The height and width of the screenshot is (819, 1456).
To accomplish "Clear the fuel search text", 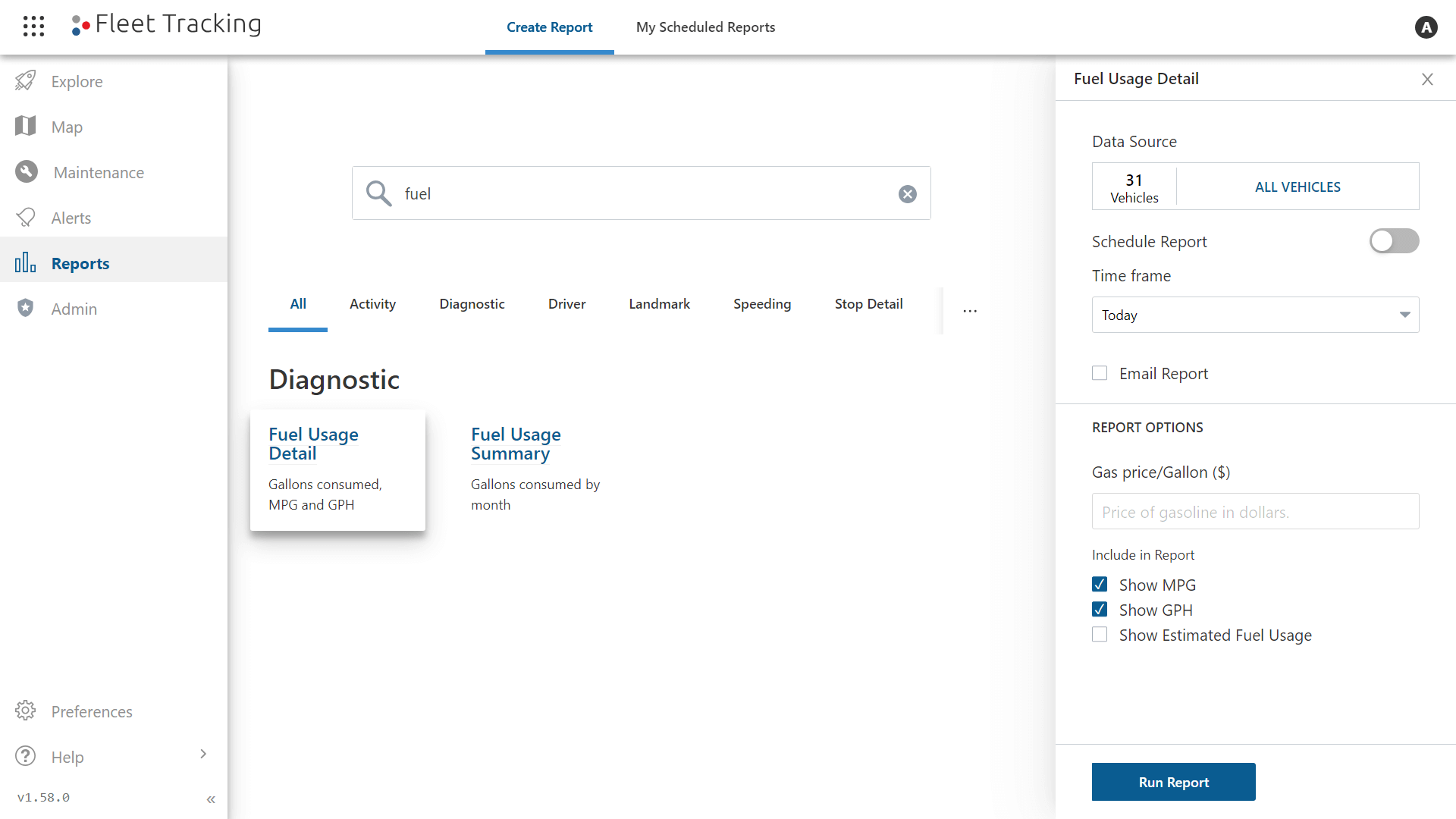I will (x=908, y=194).
